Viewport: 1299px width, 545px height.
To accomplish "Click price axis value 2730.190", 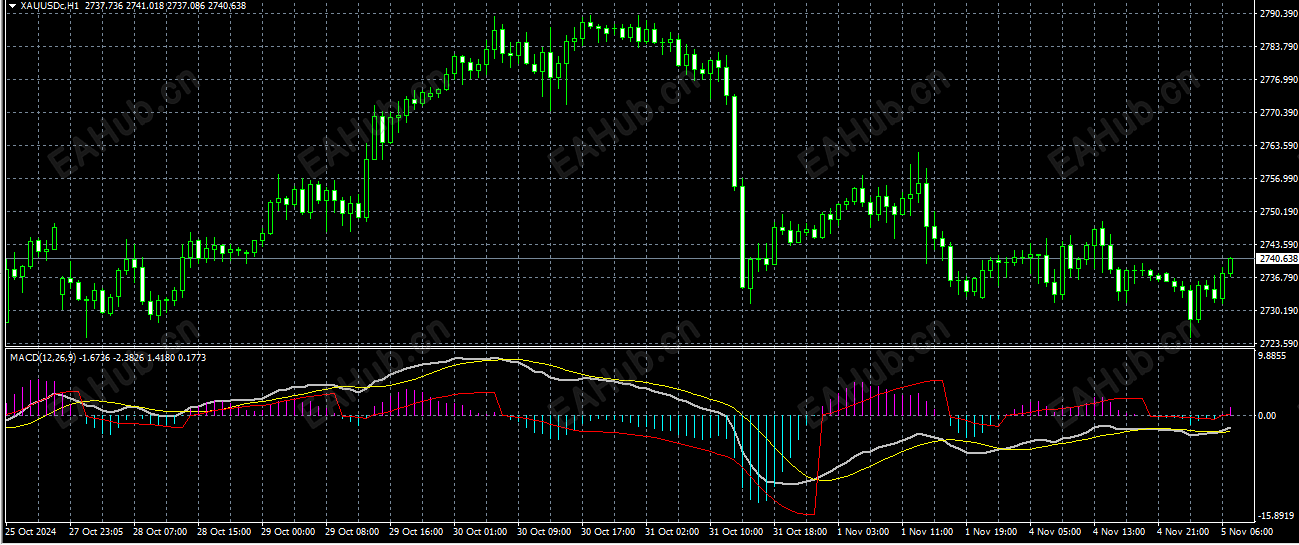I will pos(1278,310).
